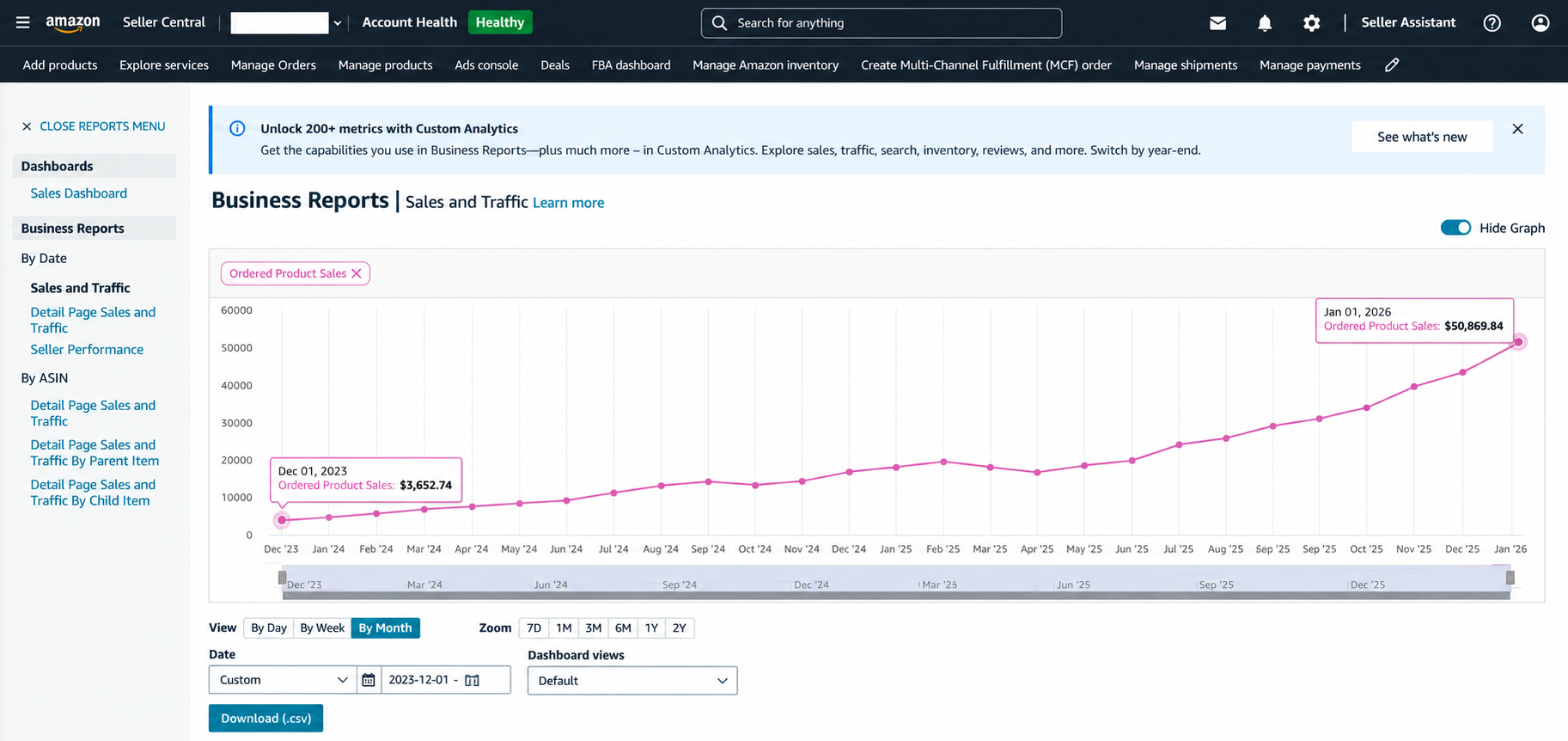
Task: Click the right handle of the range slider
Action: pyautogui.click(x=1510, y=578)
